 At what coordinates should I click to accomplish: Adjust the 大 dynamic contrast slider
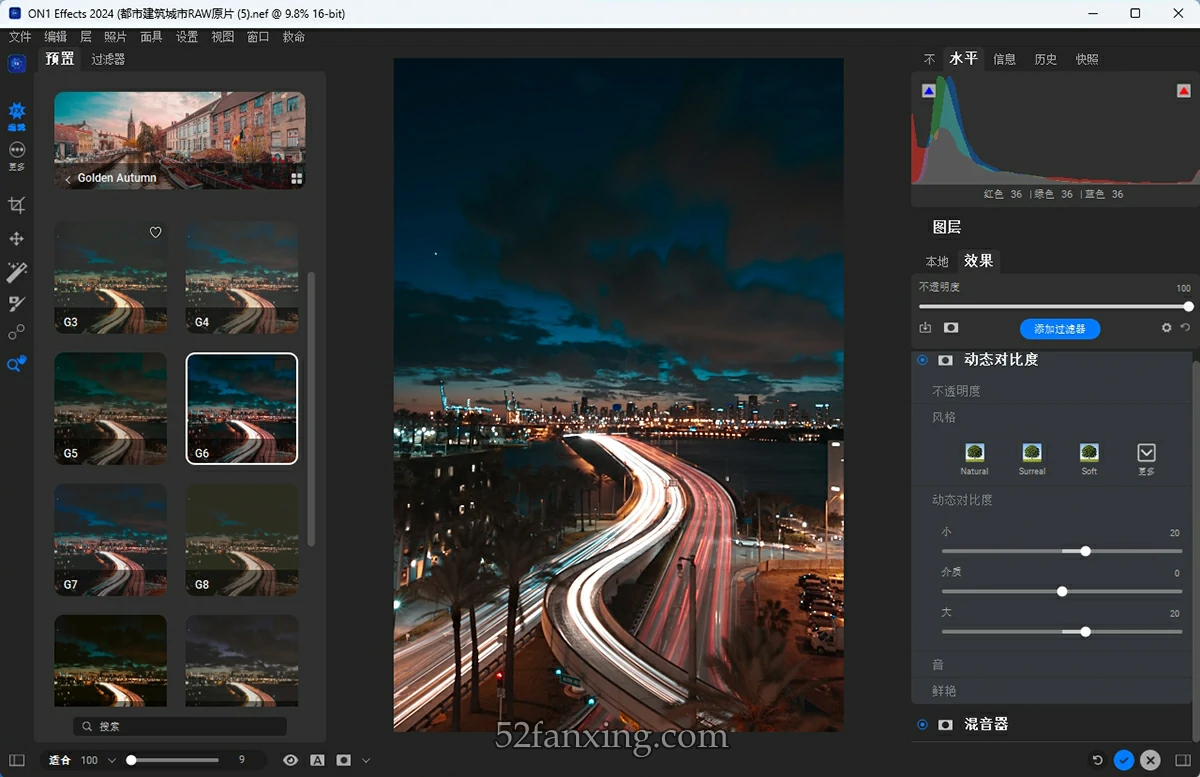click(1062, 631)
